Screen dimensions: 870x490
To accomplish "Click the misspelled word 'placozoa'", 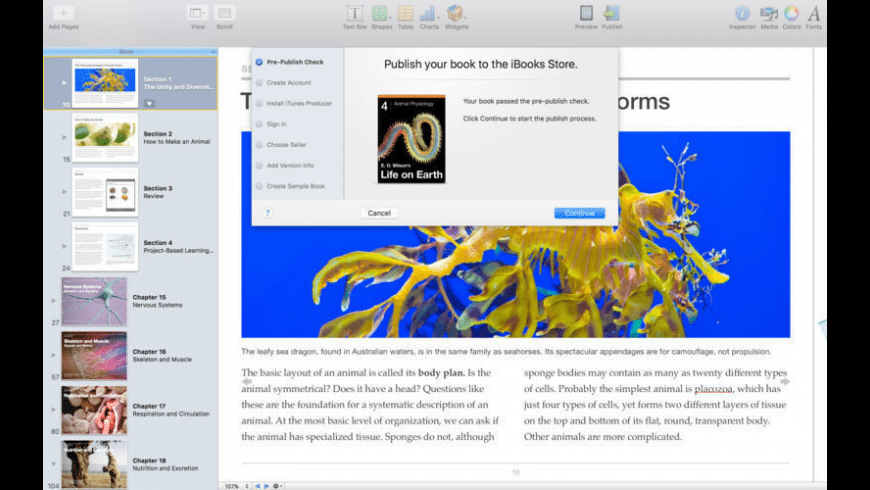I will coord(713,389).
